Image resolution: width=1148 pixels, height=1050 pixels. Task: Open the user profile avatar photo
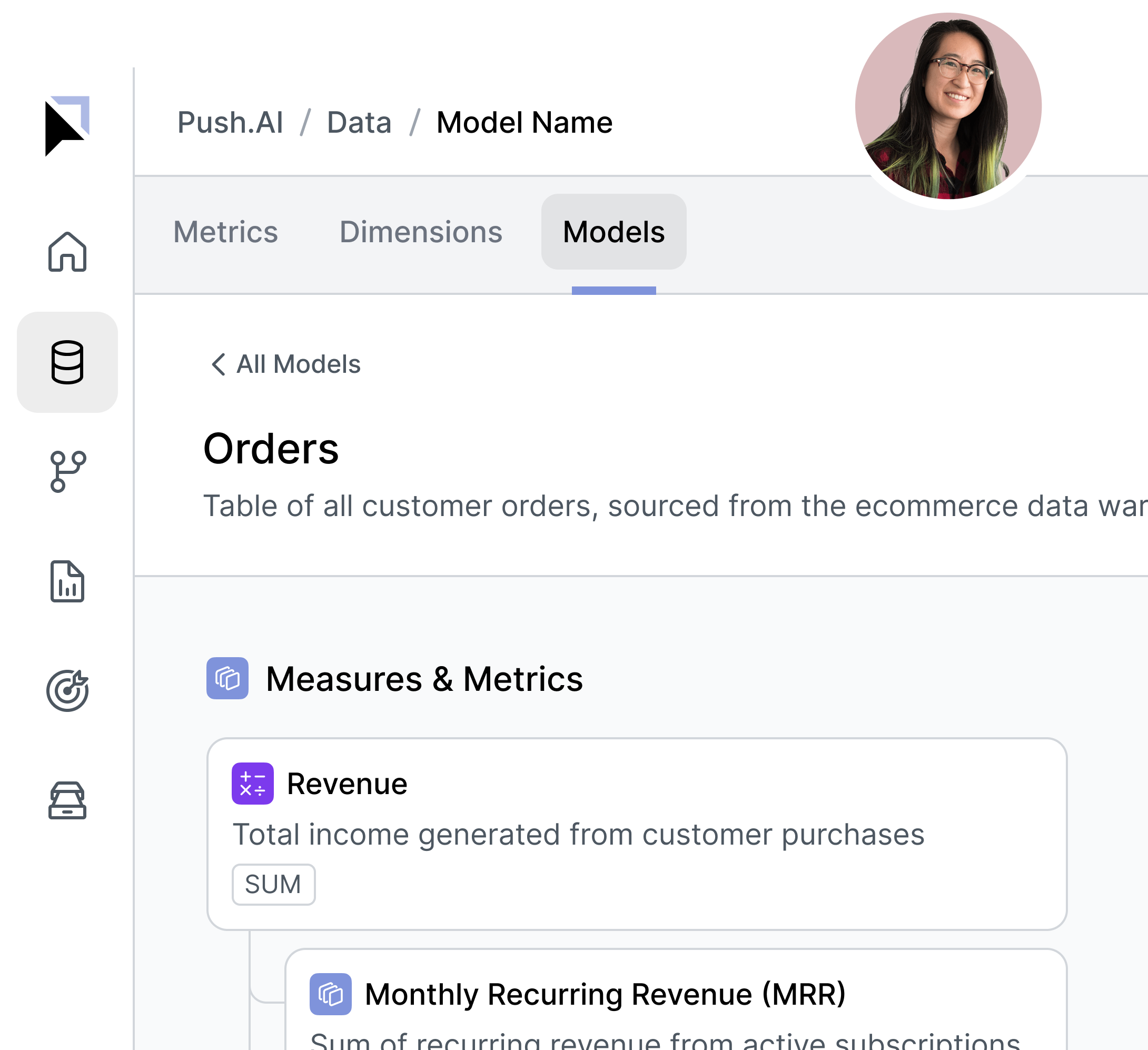947,106
